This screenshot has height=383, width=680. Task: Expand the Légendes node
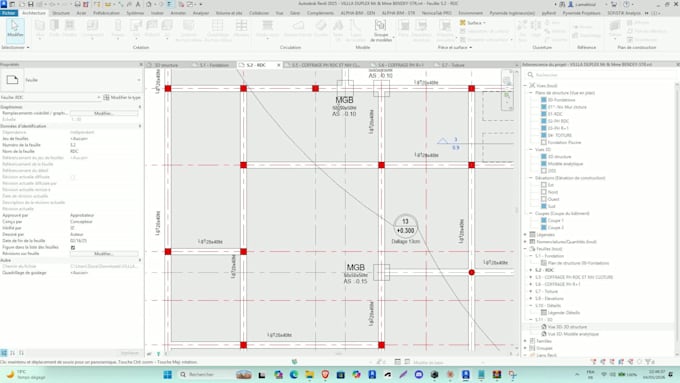tap(526, 235)
